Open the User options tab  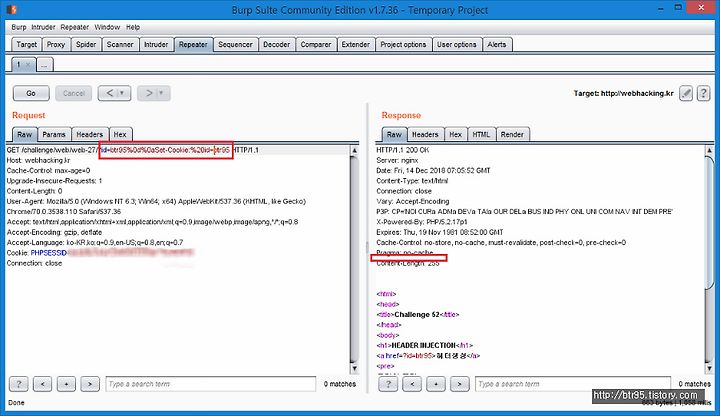[456, 45]
